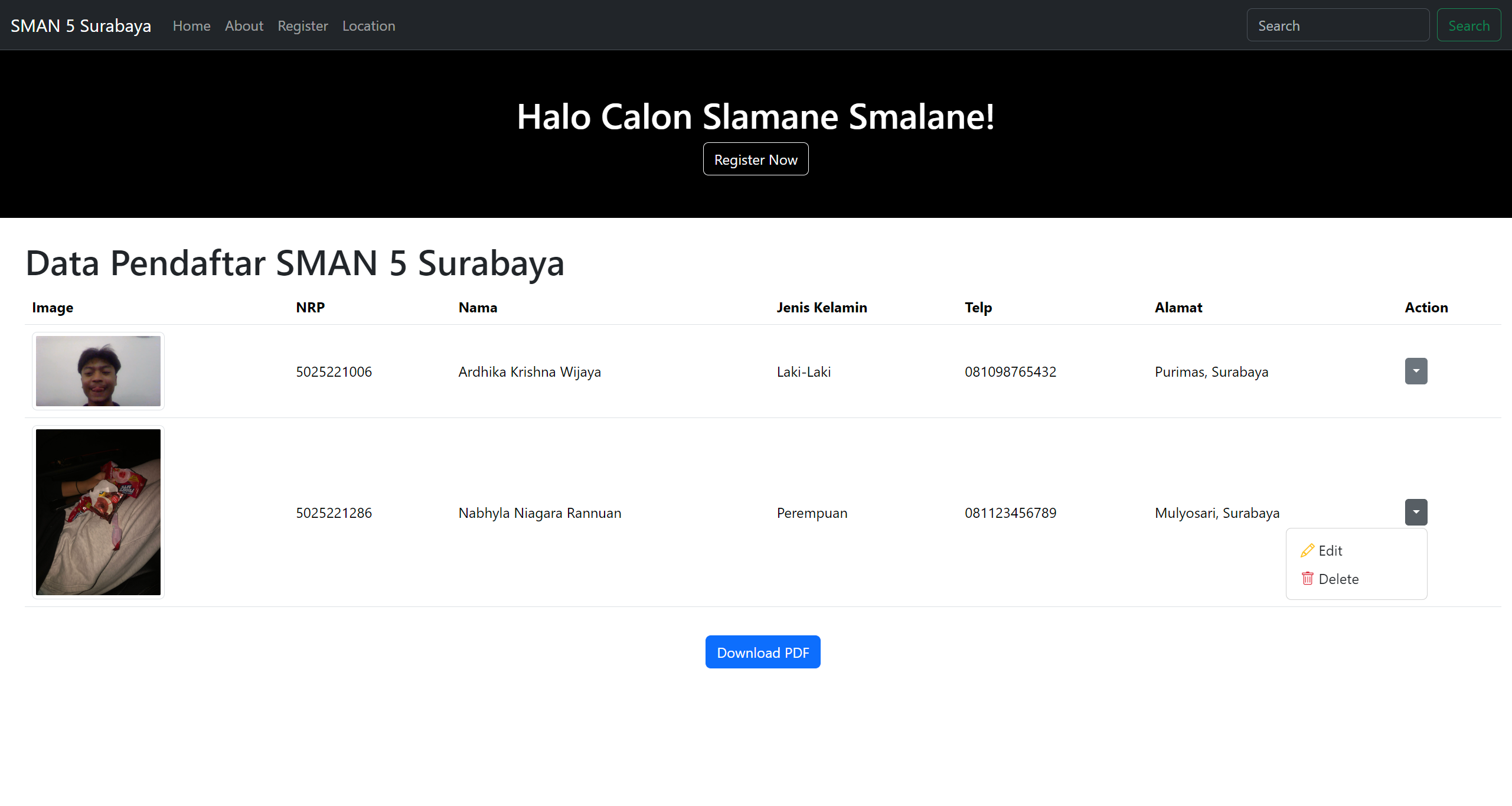Image resolution: width=1512 pixels, height=806 pixels.
Task: Open Nabhyla Niagara Rannuan's photo thumbnail
Action: (x=98, y=512)
